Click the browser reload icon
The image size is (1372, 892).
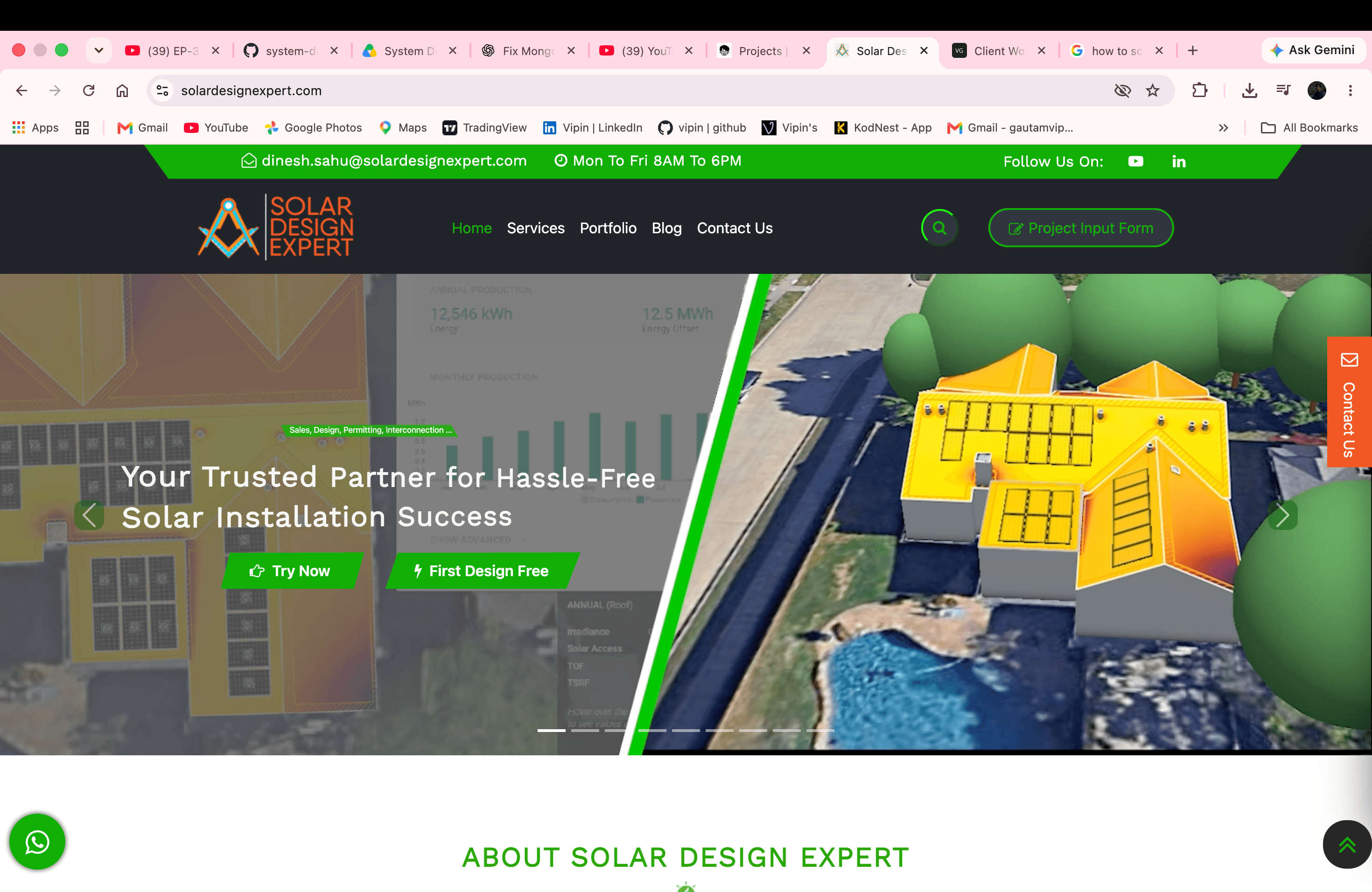88,91
